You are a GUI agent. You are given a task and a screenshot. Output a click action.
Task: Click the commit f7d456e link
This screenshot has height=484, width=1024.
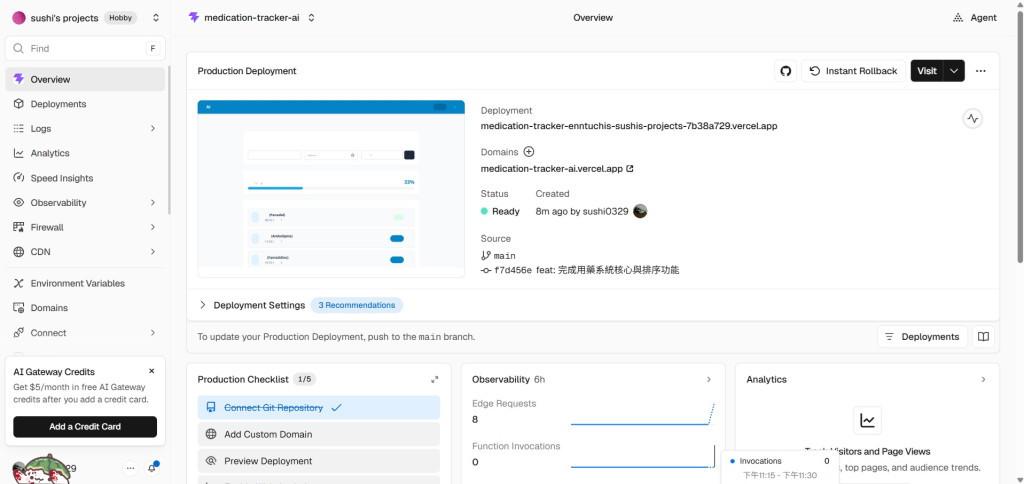click(513, 270)
